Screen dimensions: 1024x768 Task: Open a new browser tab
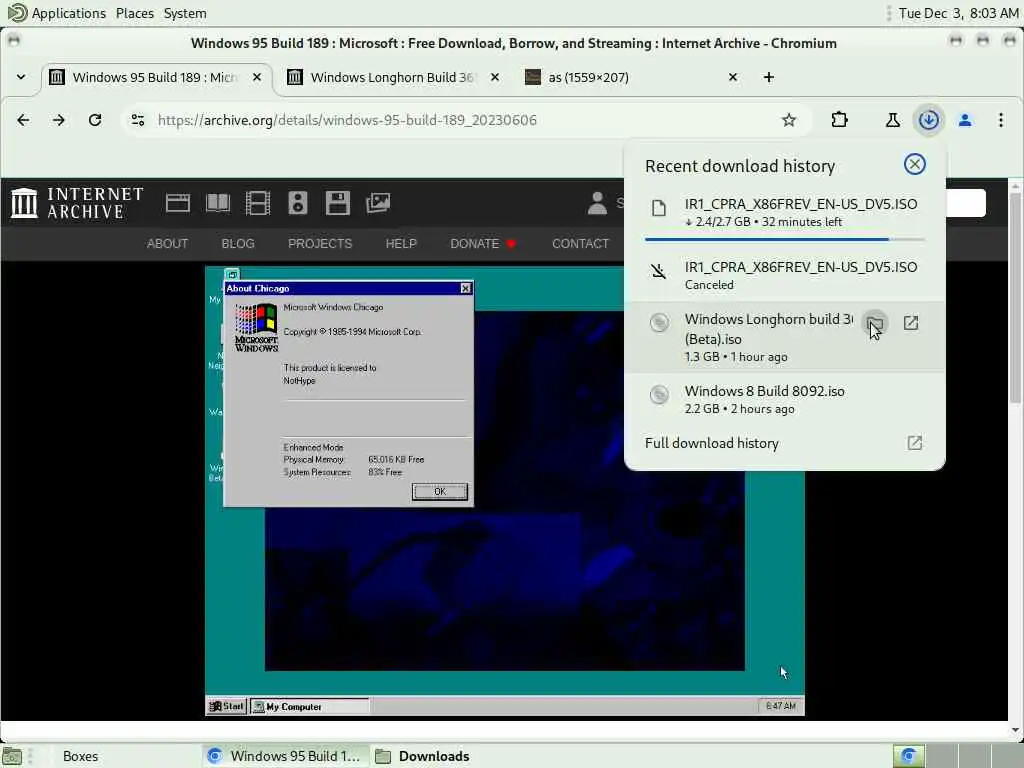pos(769,77)
